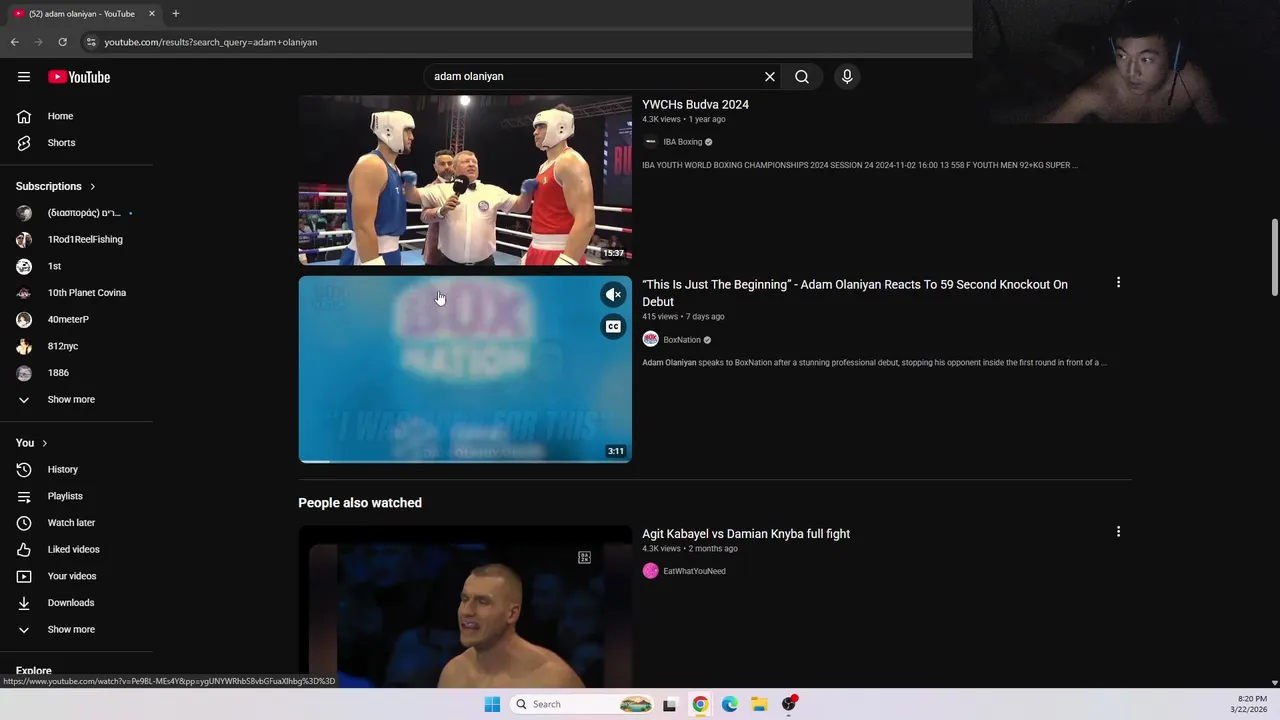This screenshot has height=720, width=1280.
Task: Open the 1886 subscription channel
Action: coord(77,373)
